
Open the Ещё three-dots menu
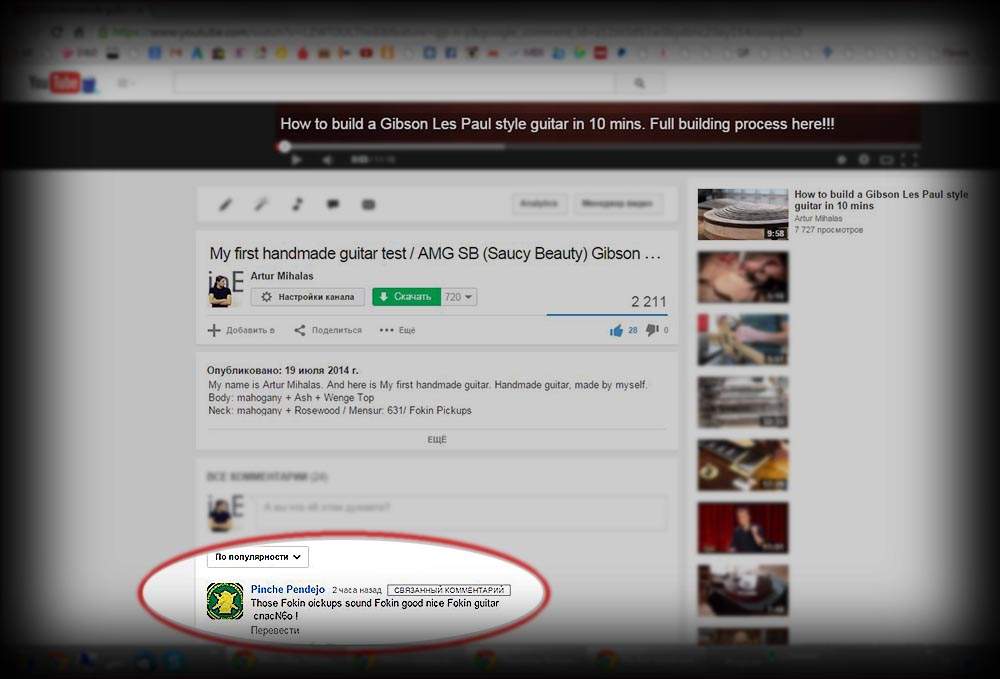(397, 330)
